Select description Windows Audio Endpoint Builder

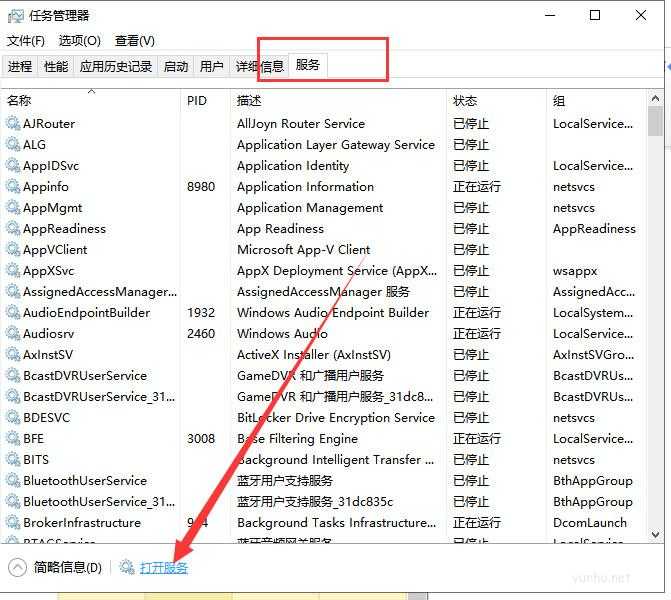click(x=333, y=312)
